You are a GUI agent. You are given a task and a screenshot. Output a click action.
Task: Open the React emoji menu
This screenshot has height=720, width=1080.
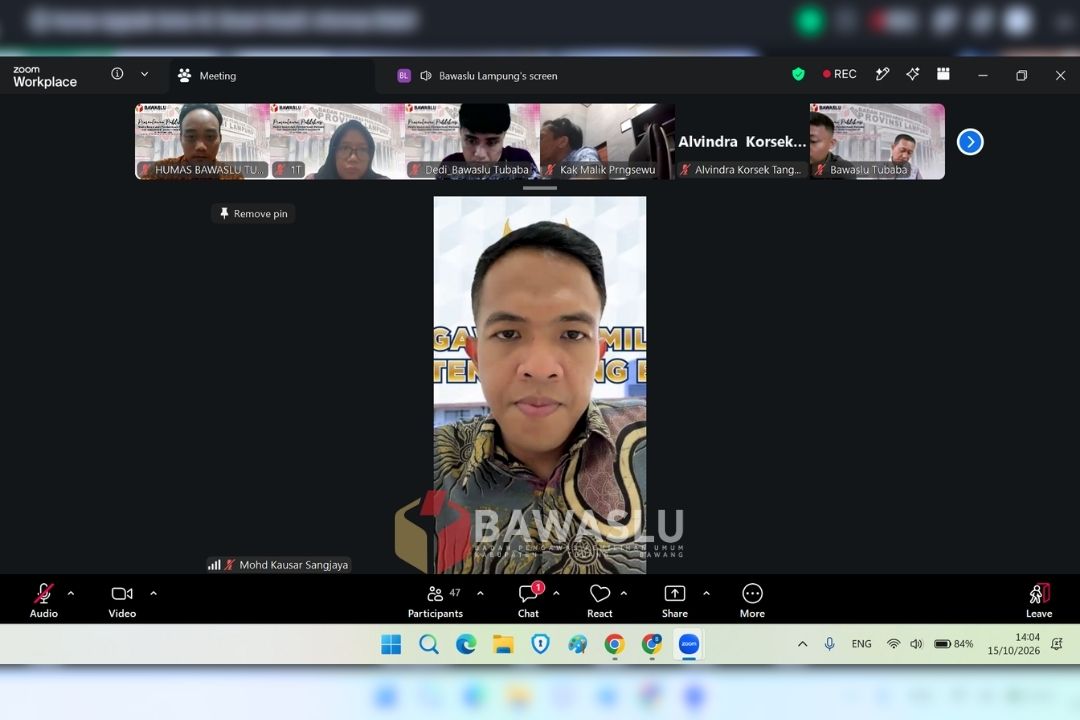pos(599,600)
